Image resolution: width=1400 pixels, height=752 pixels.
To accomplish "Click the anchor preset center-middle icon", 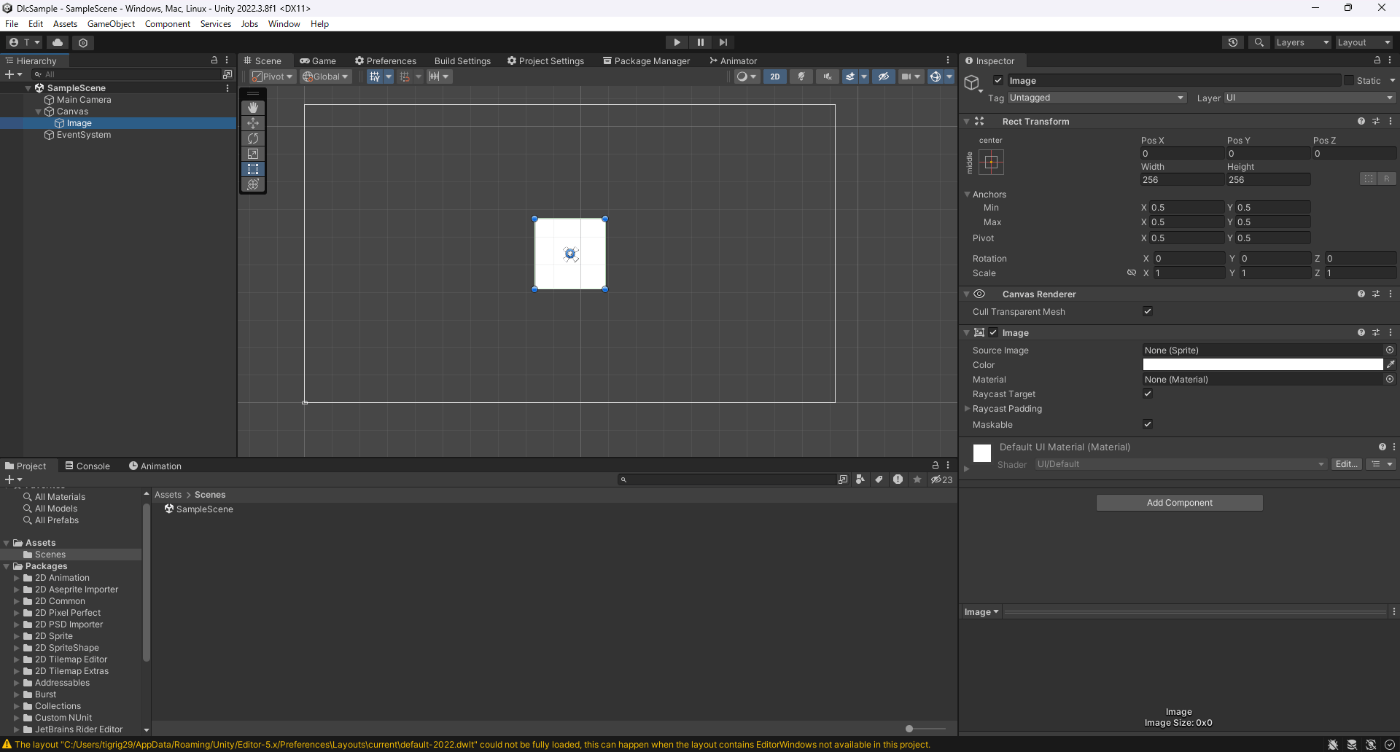I will 991,162.
